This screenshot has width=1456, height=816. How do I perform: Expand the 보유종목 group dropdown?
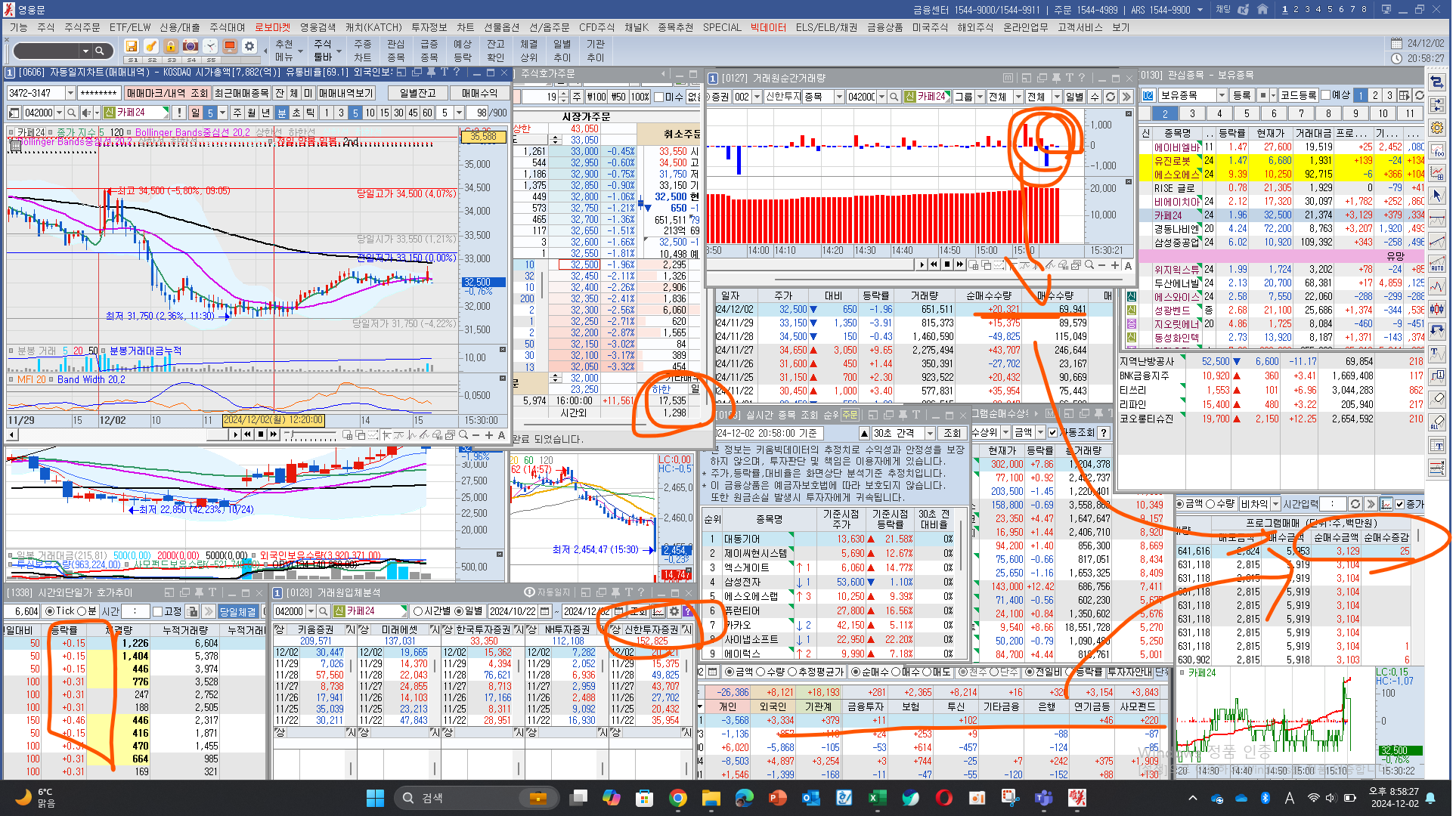(x=1221, y=95)
